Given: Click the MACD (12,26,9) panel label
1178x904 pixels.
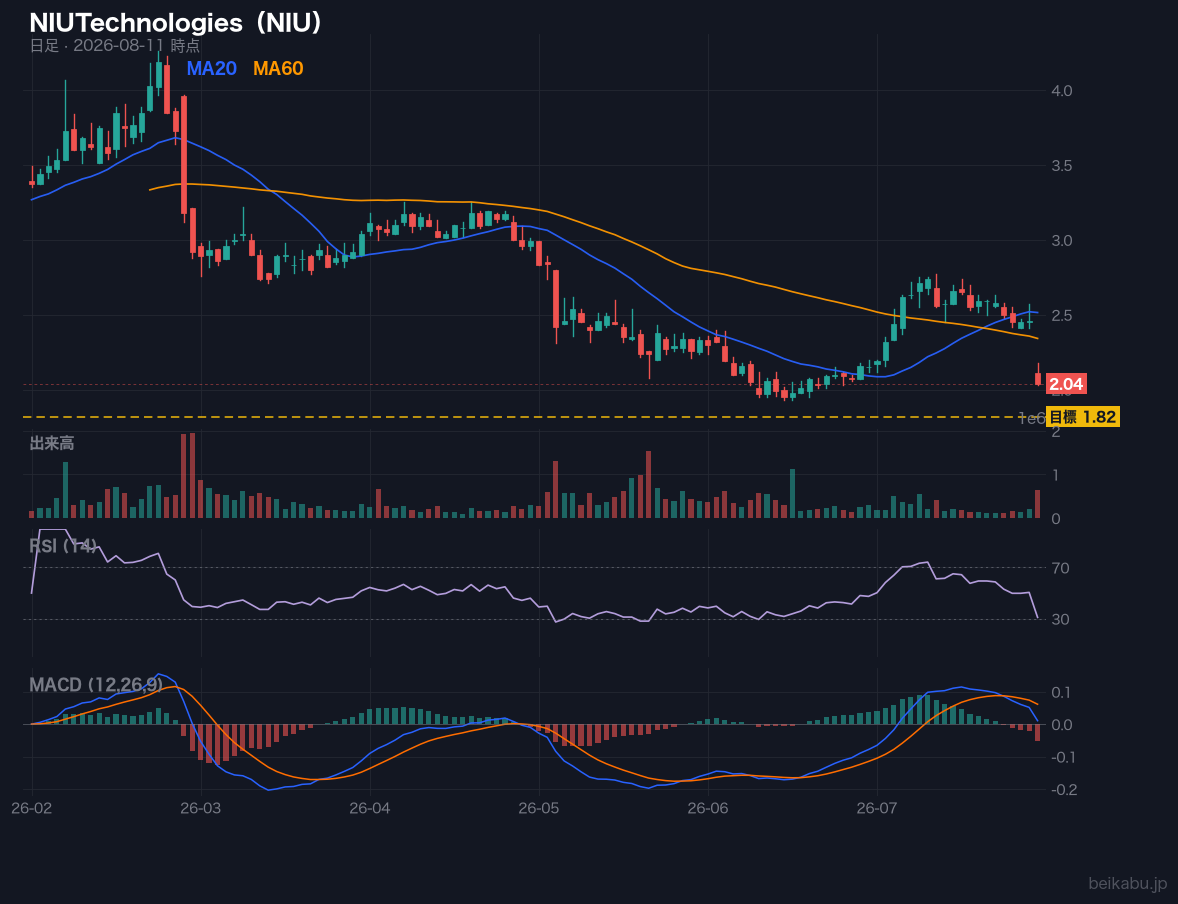Looking at the screenshot, I should click(x=96, y=685).
